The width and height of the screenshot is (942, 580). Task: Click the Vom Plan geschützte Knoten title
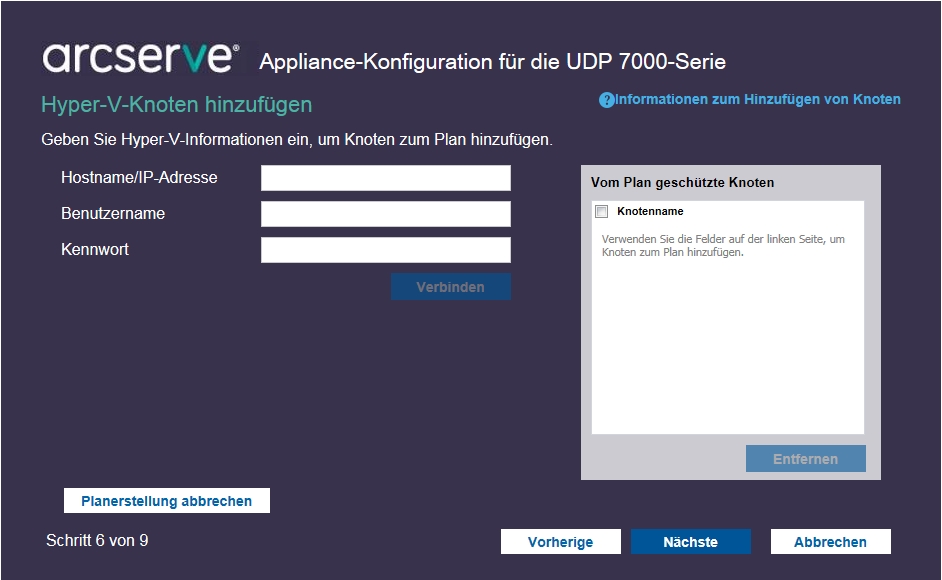[x=682, y=183]
